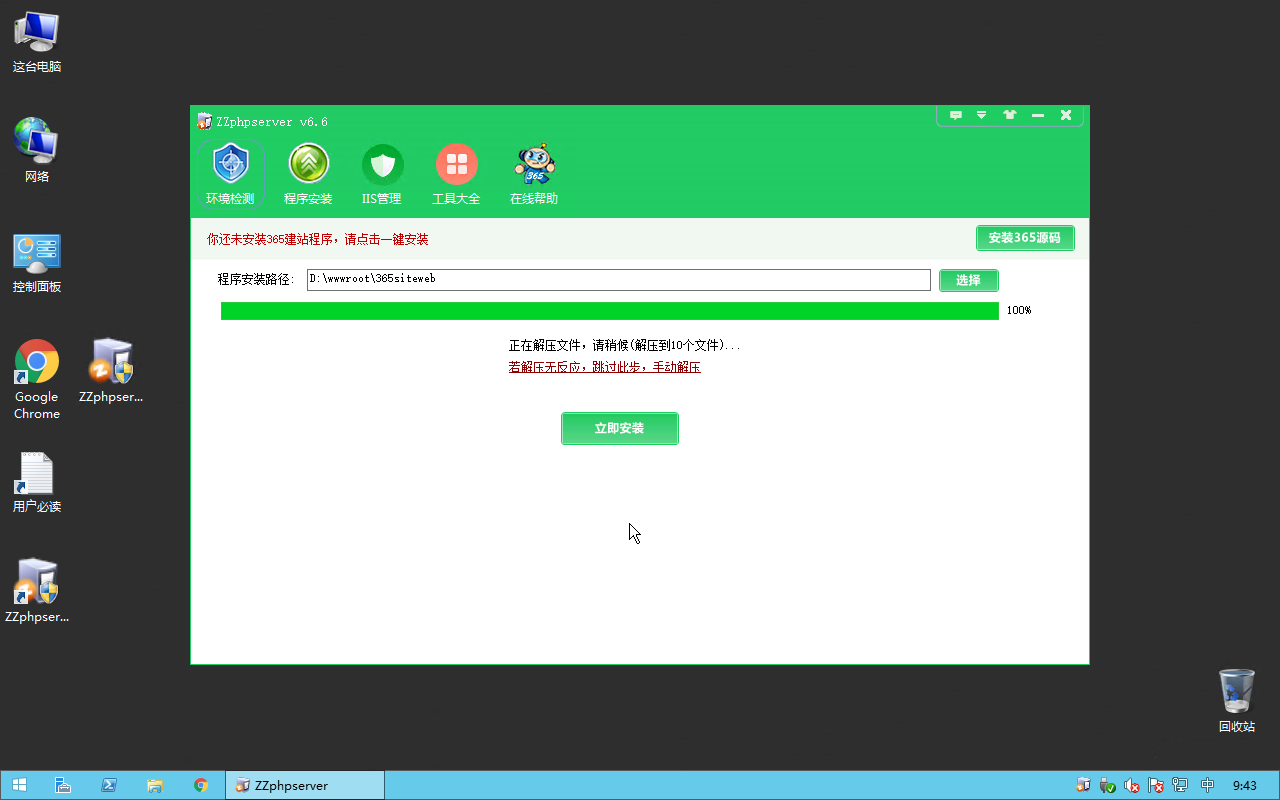Select the 网络 desktop icon

[x=37, y=152]
